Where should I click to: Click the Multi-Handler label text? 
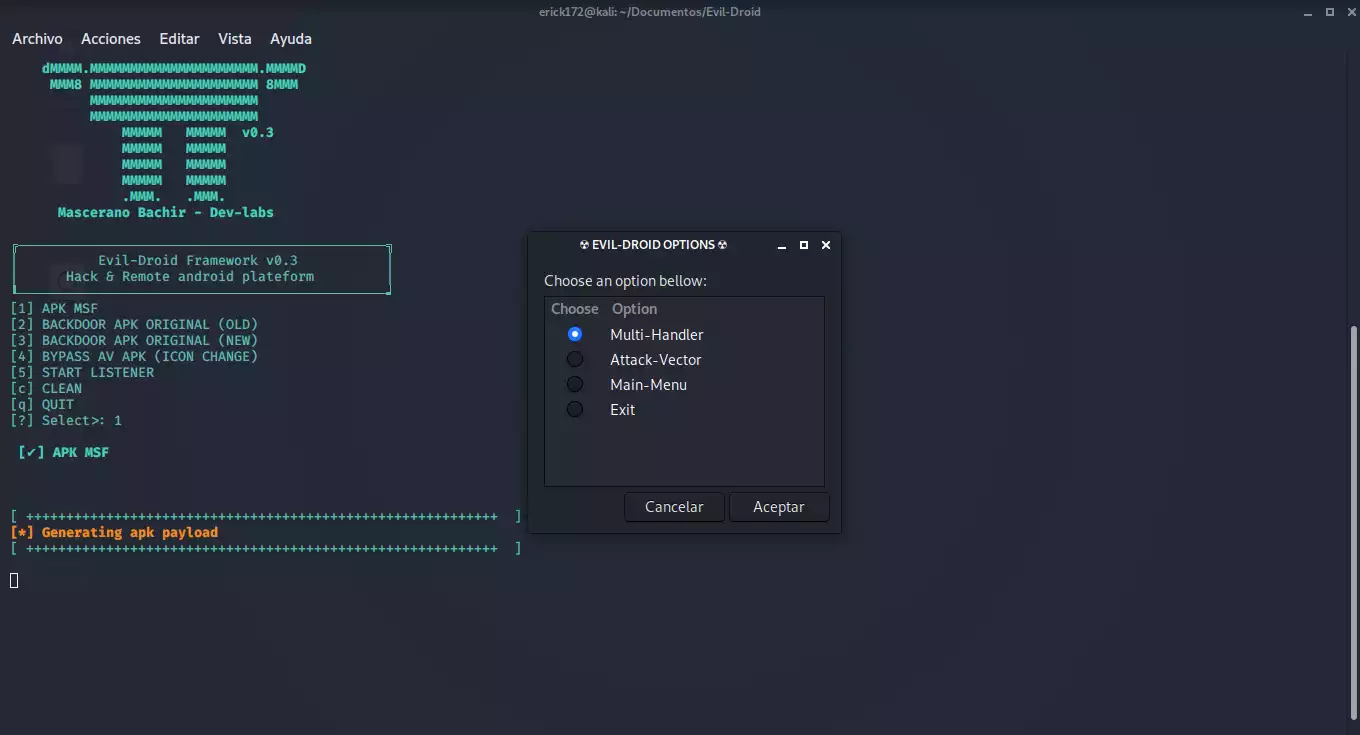(x=657, y=334)
